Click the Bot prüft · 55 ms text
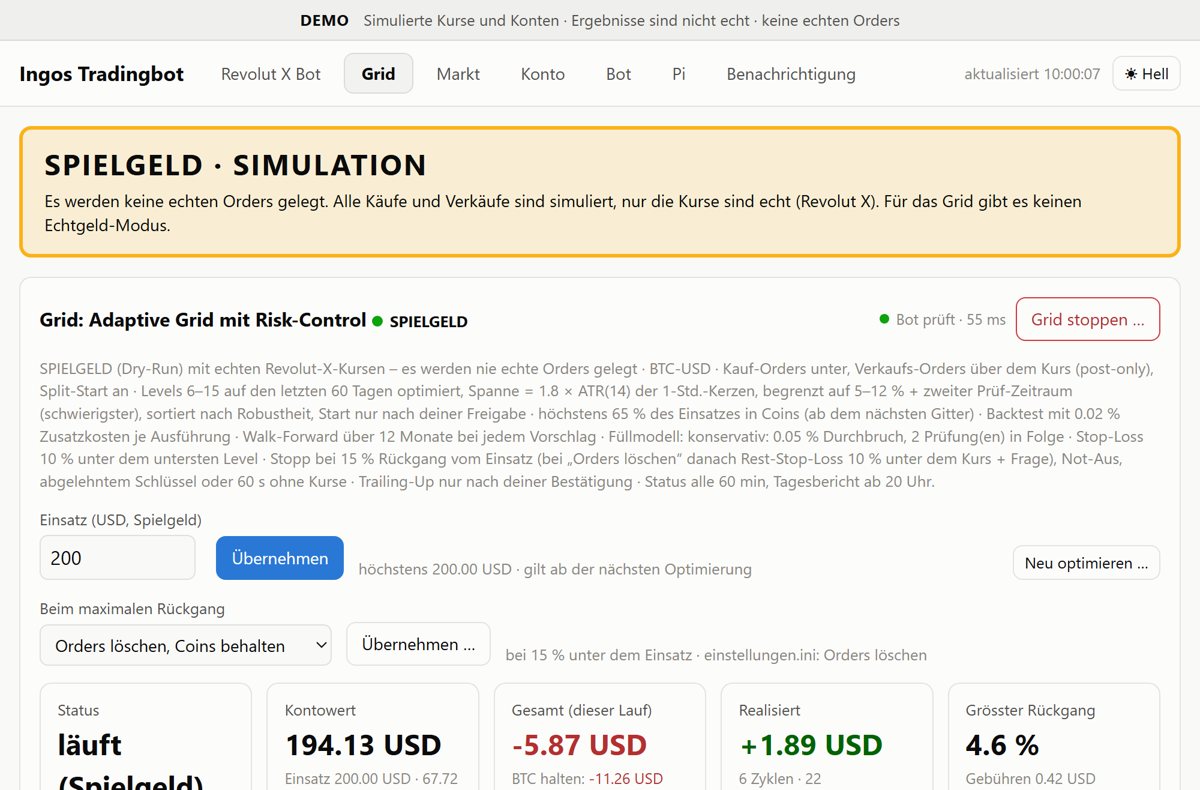The image size is (1200, 790). 951,320
